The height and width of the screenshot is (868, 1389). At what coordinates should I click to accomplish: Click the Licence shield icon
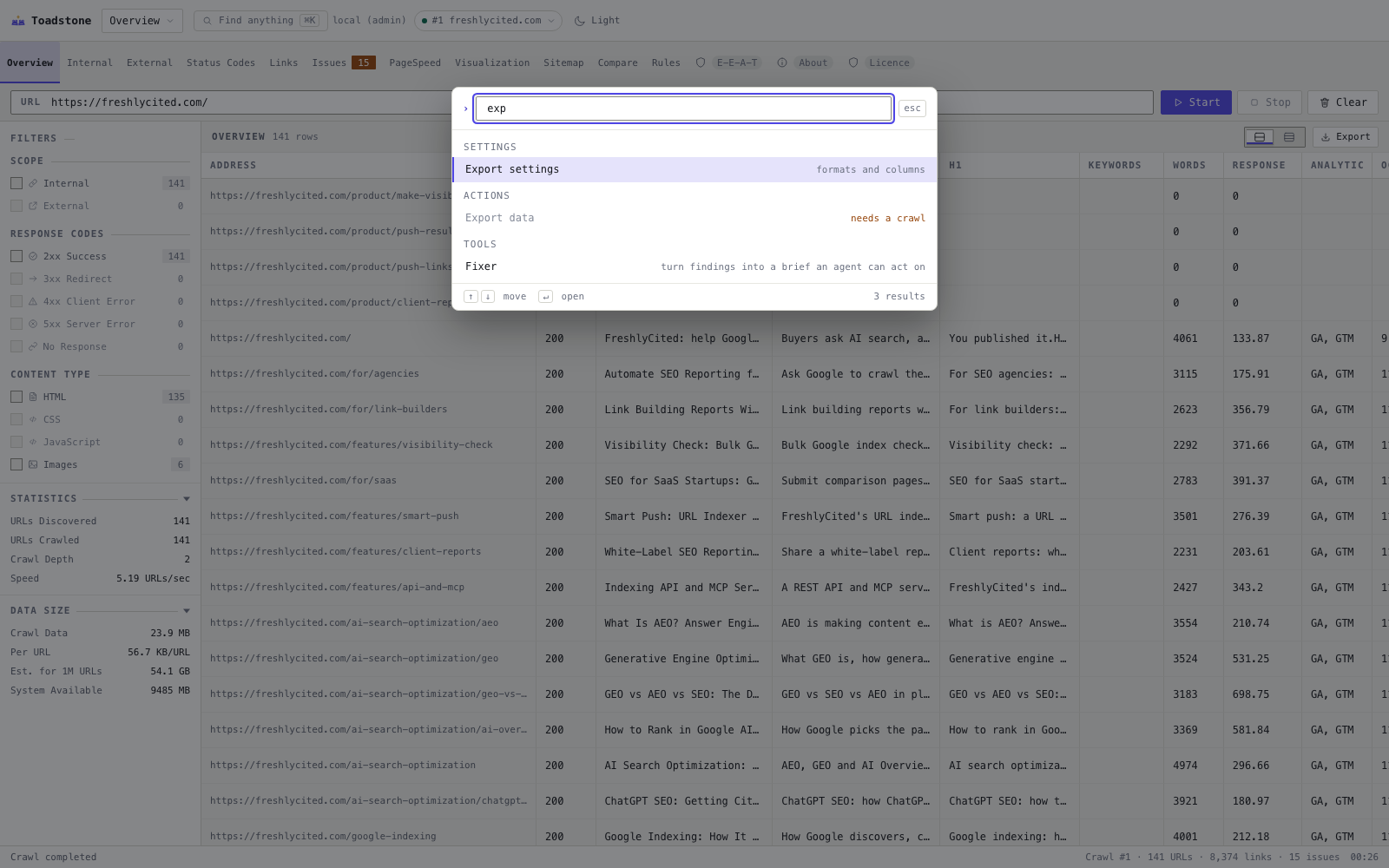pos(853,62)
